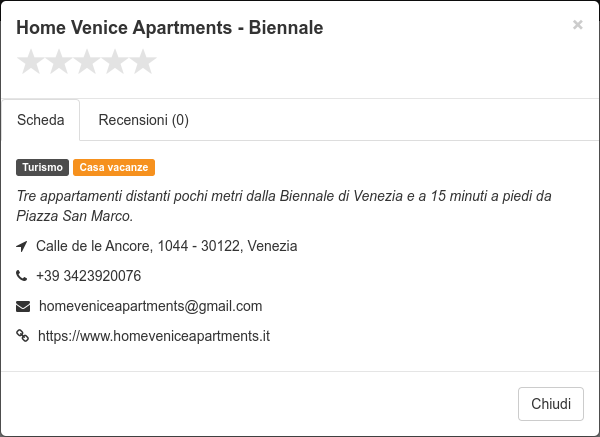Screen dimensions: 600x437
Task: Select the Casa vacanze orange badge
Action: (114, 168)
